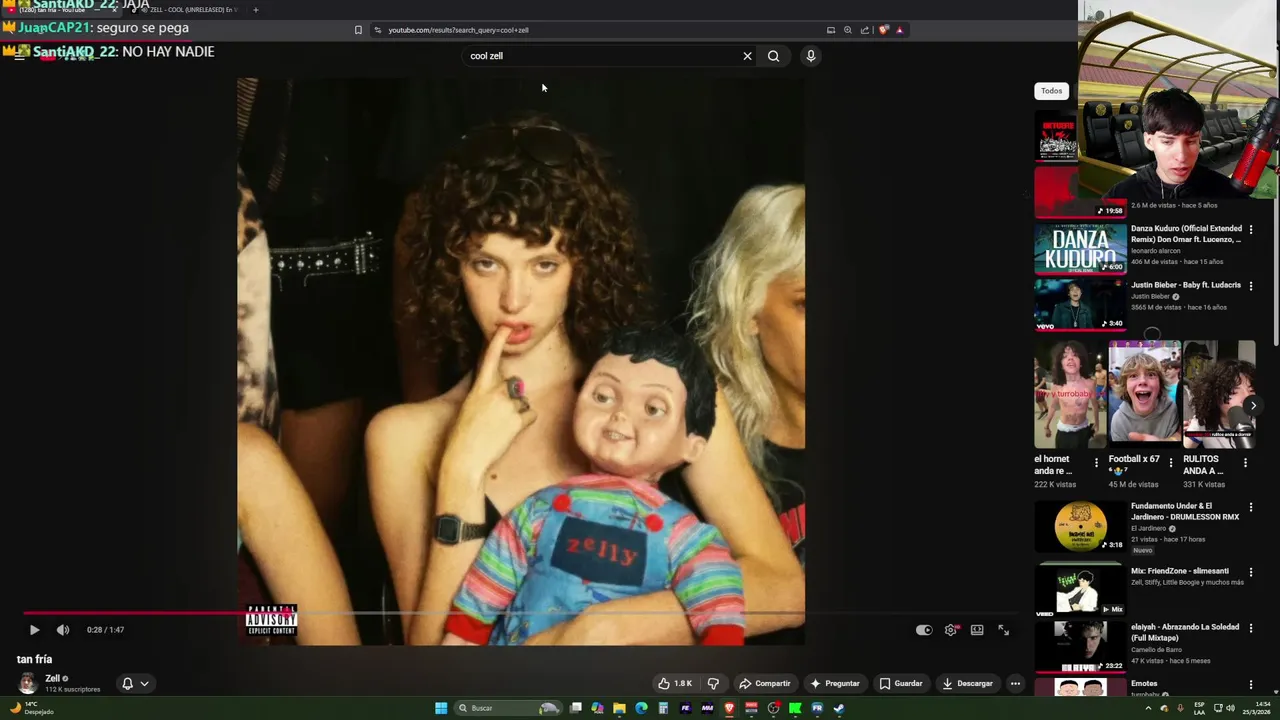
Task: Open the Justin Bieber Baby thumbnail
Action: coord(1080,305)
